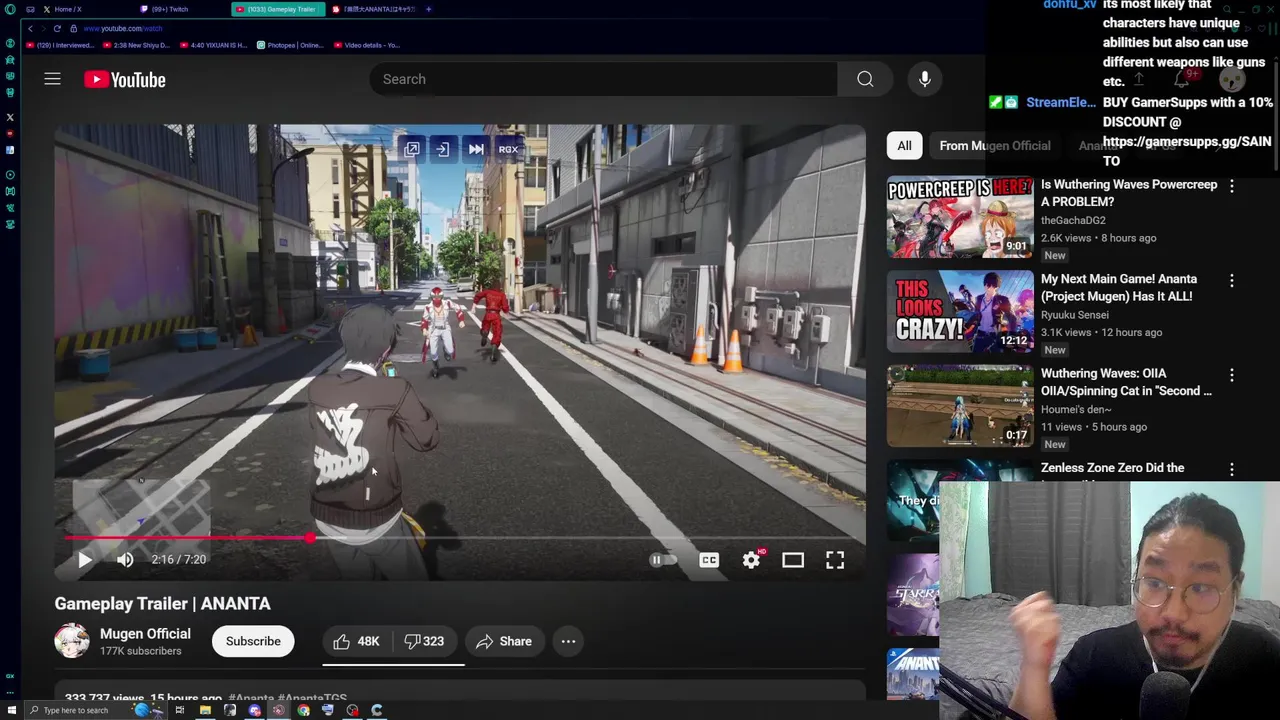
Task: Click the video player pop-out overlay icon
Action: pos(412,149)
